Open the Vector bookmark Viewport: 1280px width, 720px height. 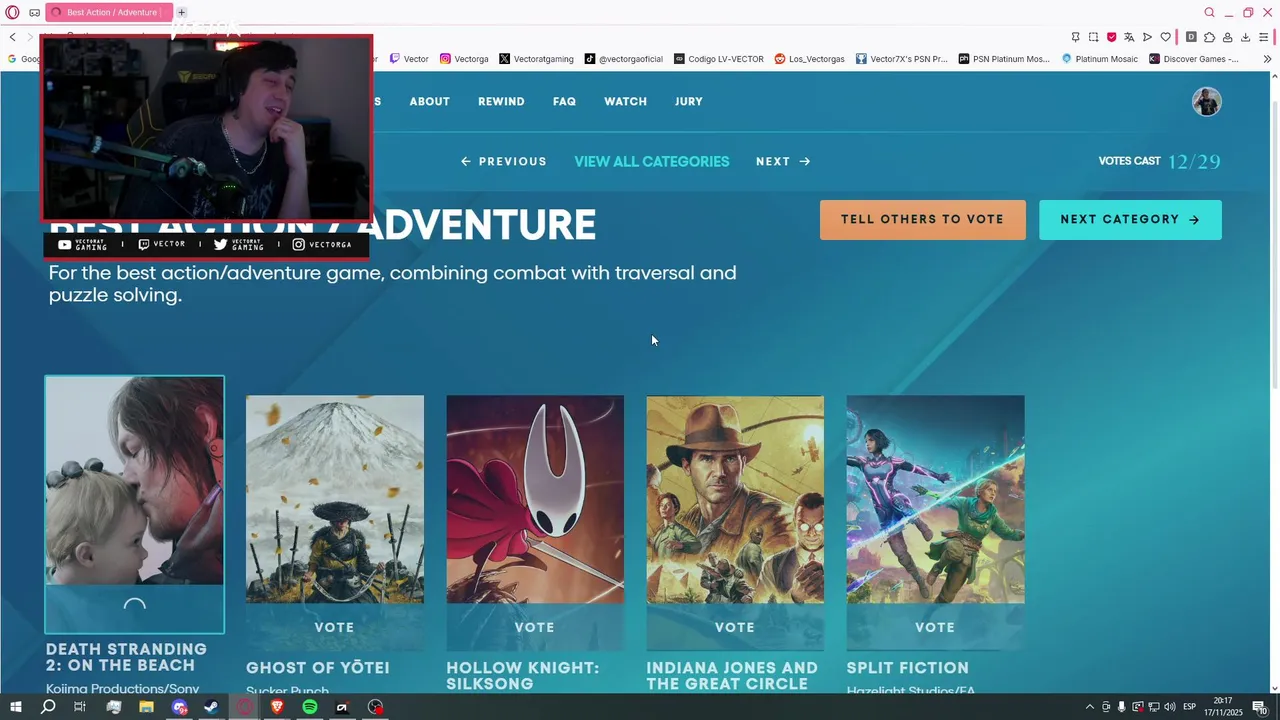point(409,59)
